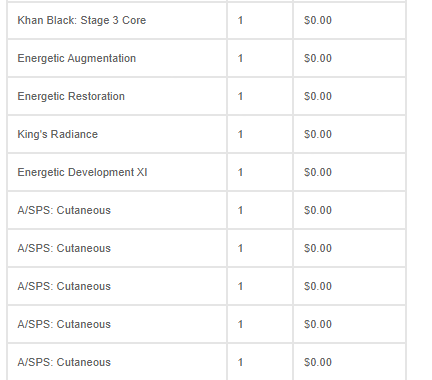Screen dimensions: 432x380
Task: Click the last A/SPS: Cutaneous entry
Action: (x=64, y=362)
